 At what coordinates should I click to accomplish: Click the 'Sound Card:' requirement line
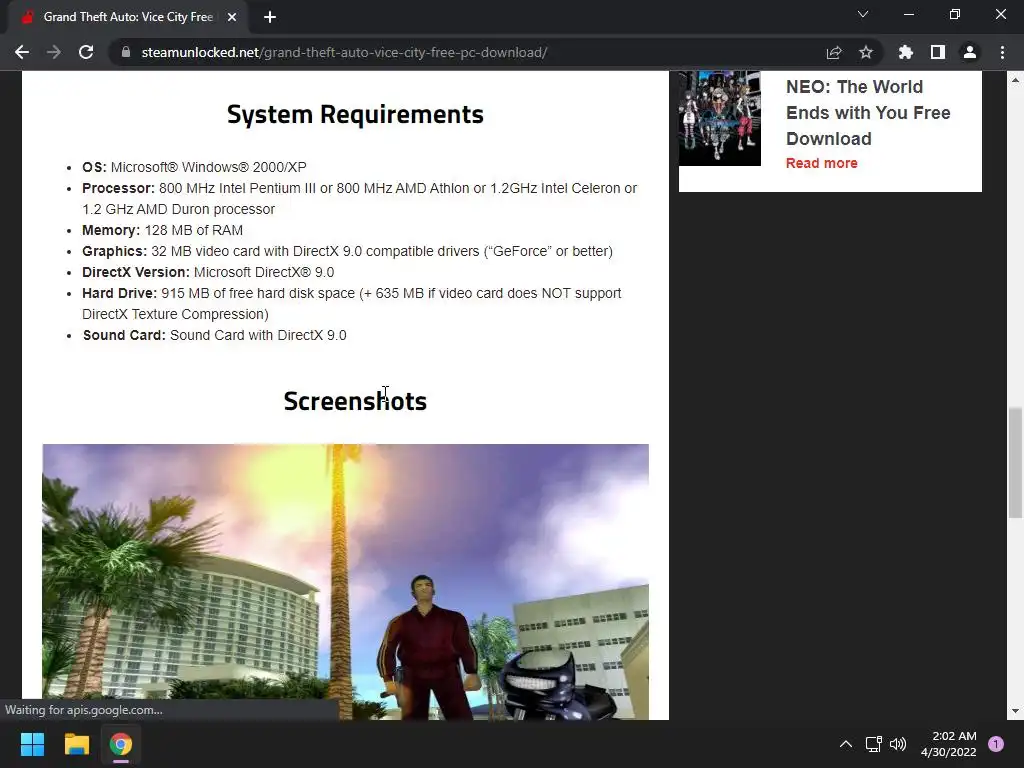pyautogui.click(x=214, y=335)
